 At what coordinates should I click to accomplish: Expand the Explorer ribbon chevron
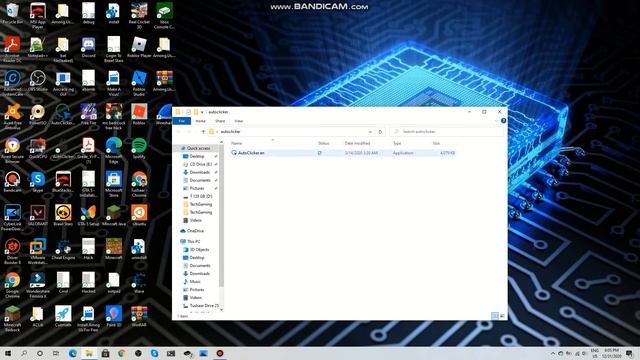[496, 121]
